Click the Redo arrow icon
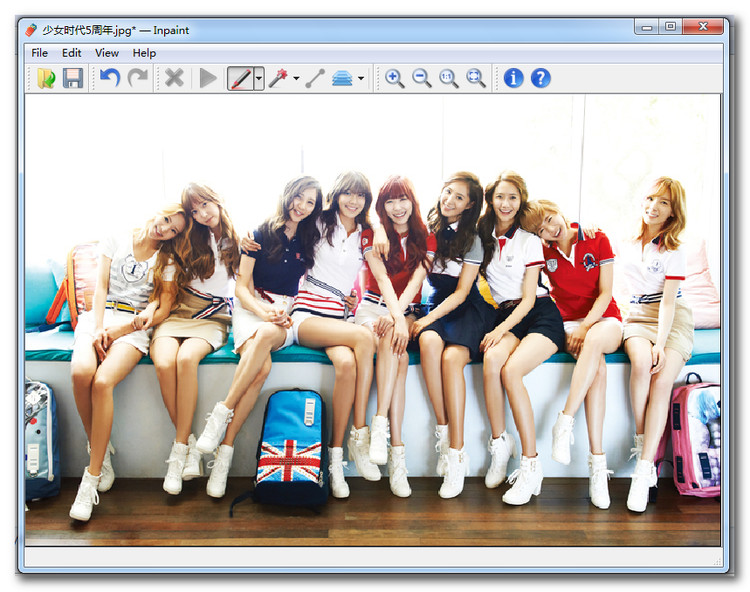This screenshot has width=750, height=592. click(x=138, y=78)
